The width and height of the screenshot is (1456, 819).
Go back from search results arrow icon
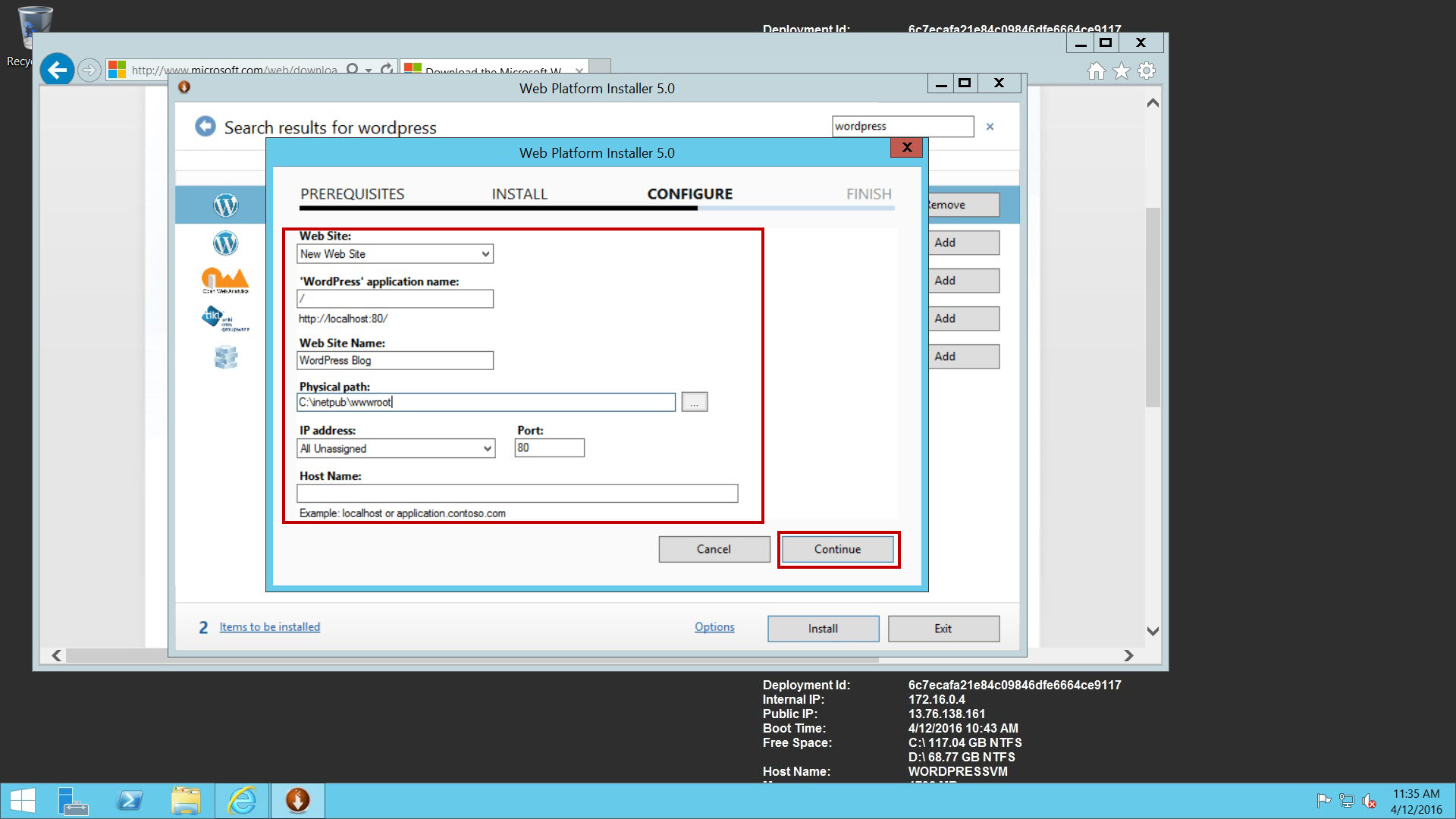[x=205, y=127]
